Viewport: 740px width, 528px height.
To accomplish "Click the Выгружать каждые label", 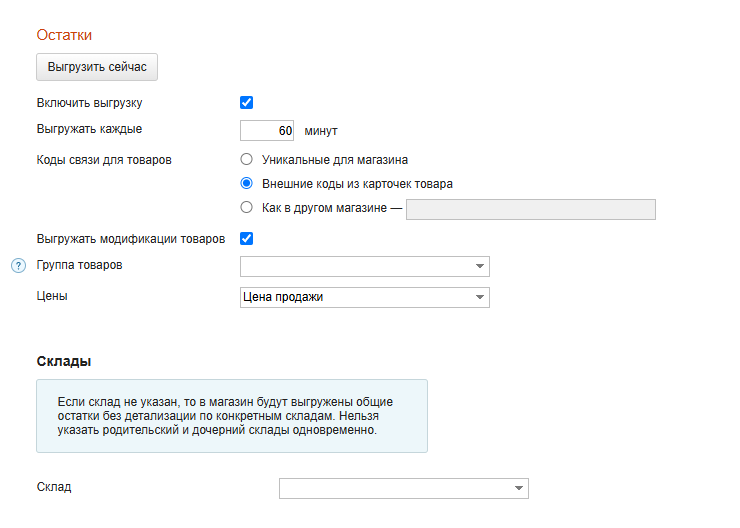I will coord(89,129).
